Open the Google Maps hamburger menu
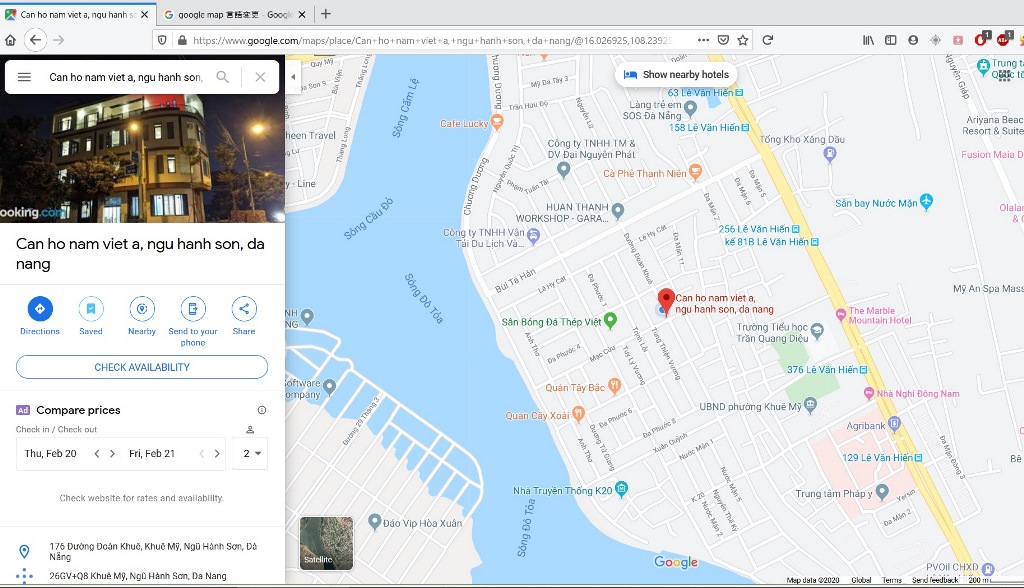Screen dimensions: 1024x588 (25, 77)
